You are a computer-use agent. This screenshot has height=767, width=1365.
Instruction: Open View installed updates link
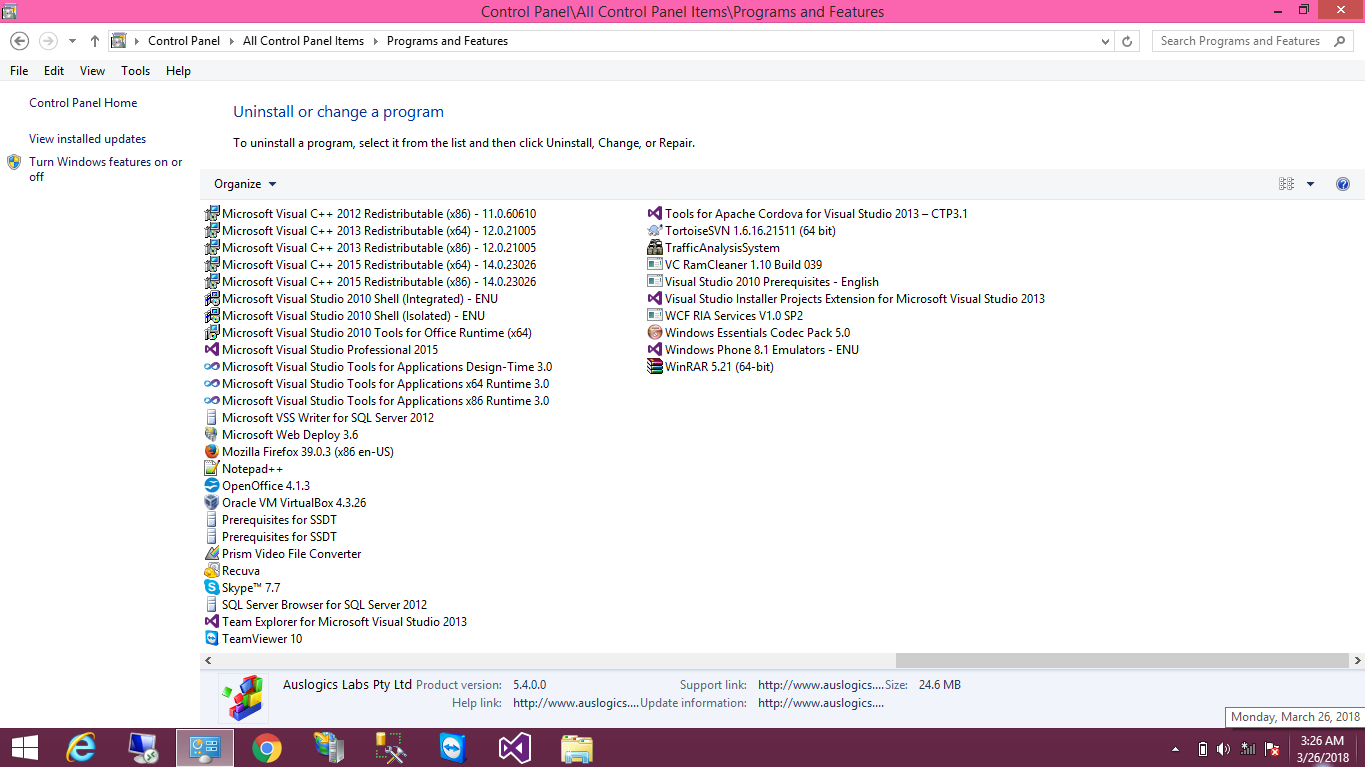coord(88,139)
